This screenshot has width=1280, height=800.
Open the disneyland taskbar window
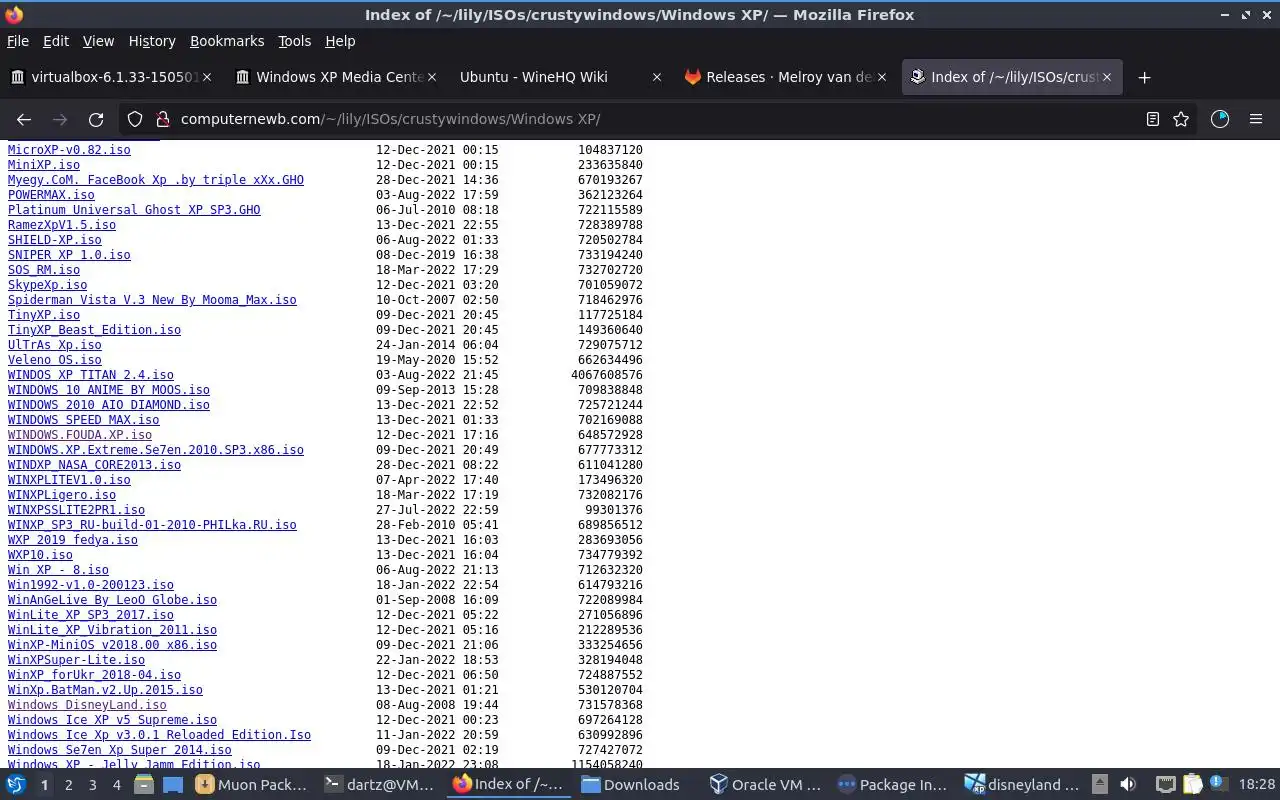tap(1022, 785)
